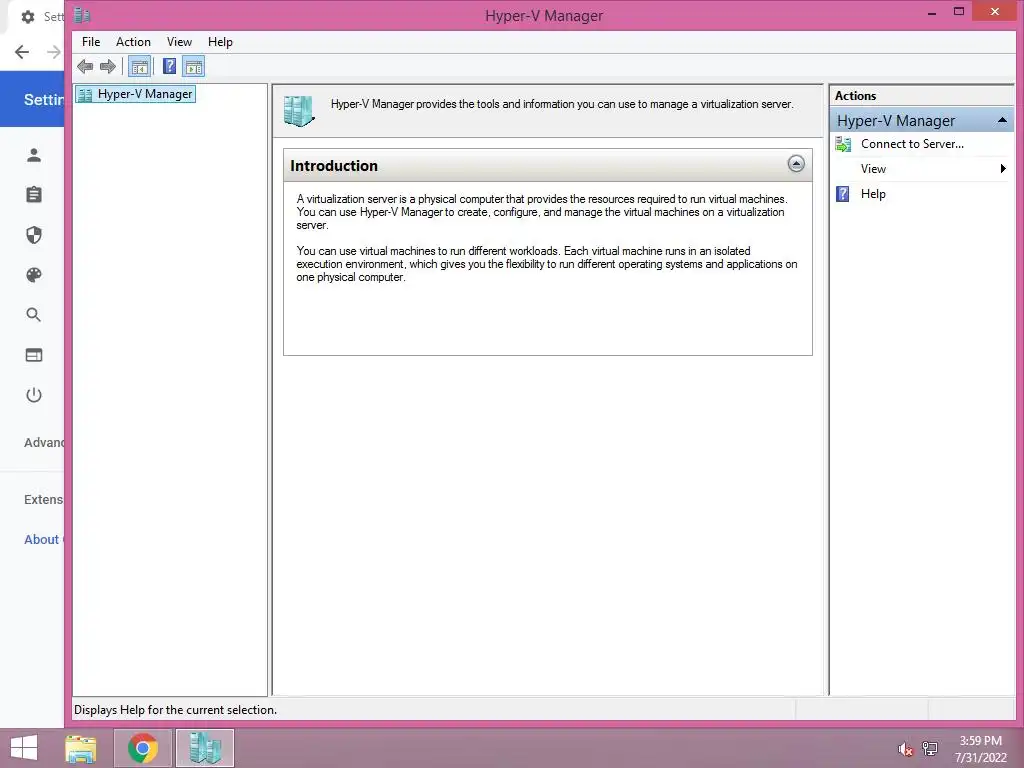
Task: Click magnifier Search engine icon in Chrome Settings
Action: click(34, 315)
